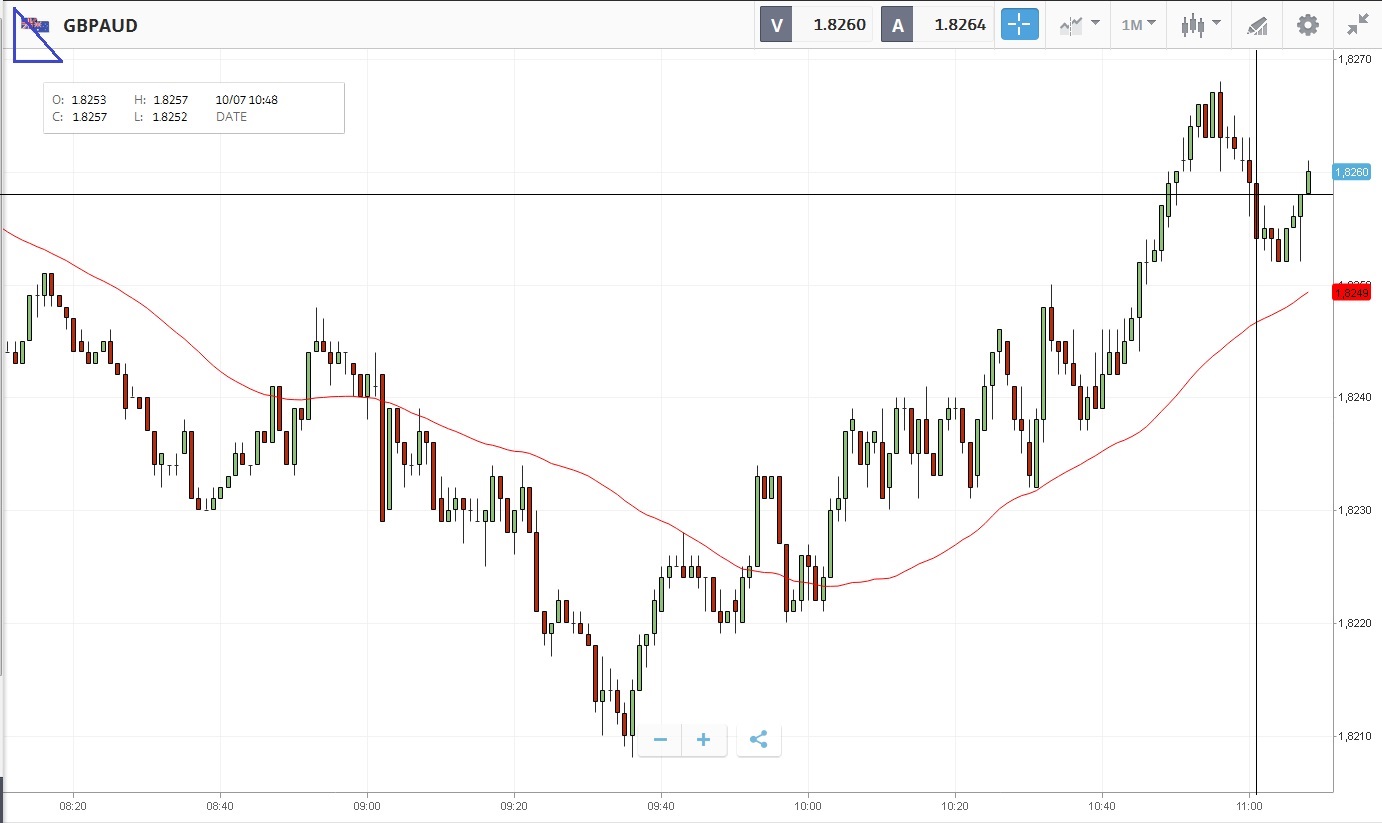Screen dimensions: 1382x823
Task: Expand the candlestick chart type dropdown
Action: [1200, 25]
